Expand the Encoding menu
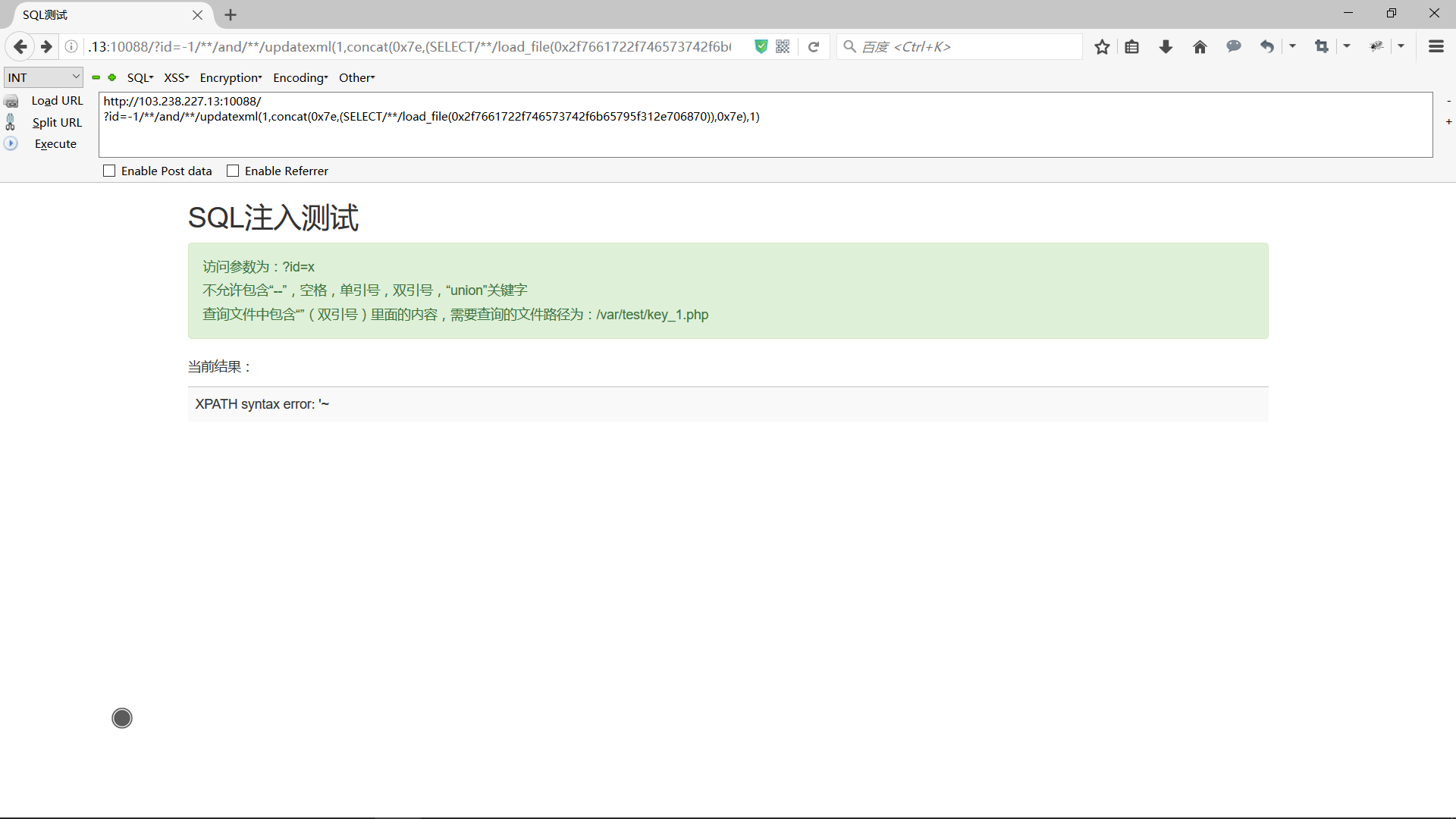 [x=300, y=78]
